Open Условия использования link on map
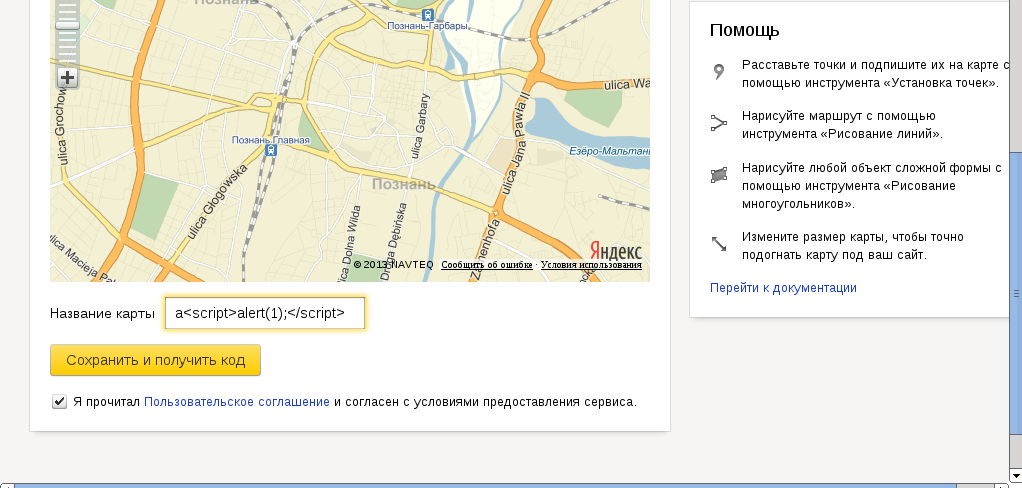The width and height of the screenshot is (1022, 488). tap(591, 265)
